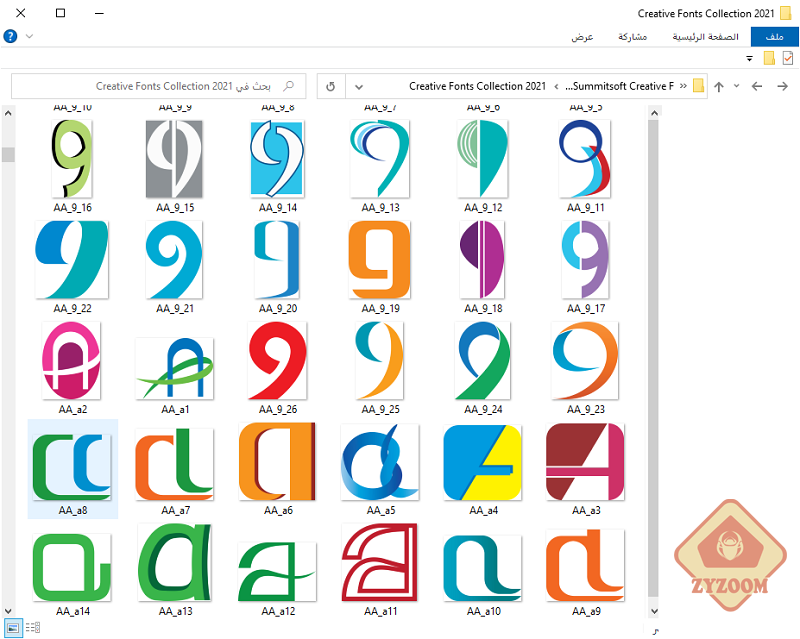800x639 pixels.
Task: Click the Creative Fonts Collection 2021 breadcrumb
Action: [477, 86]
